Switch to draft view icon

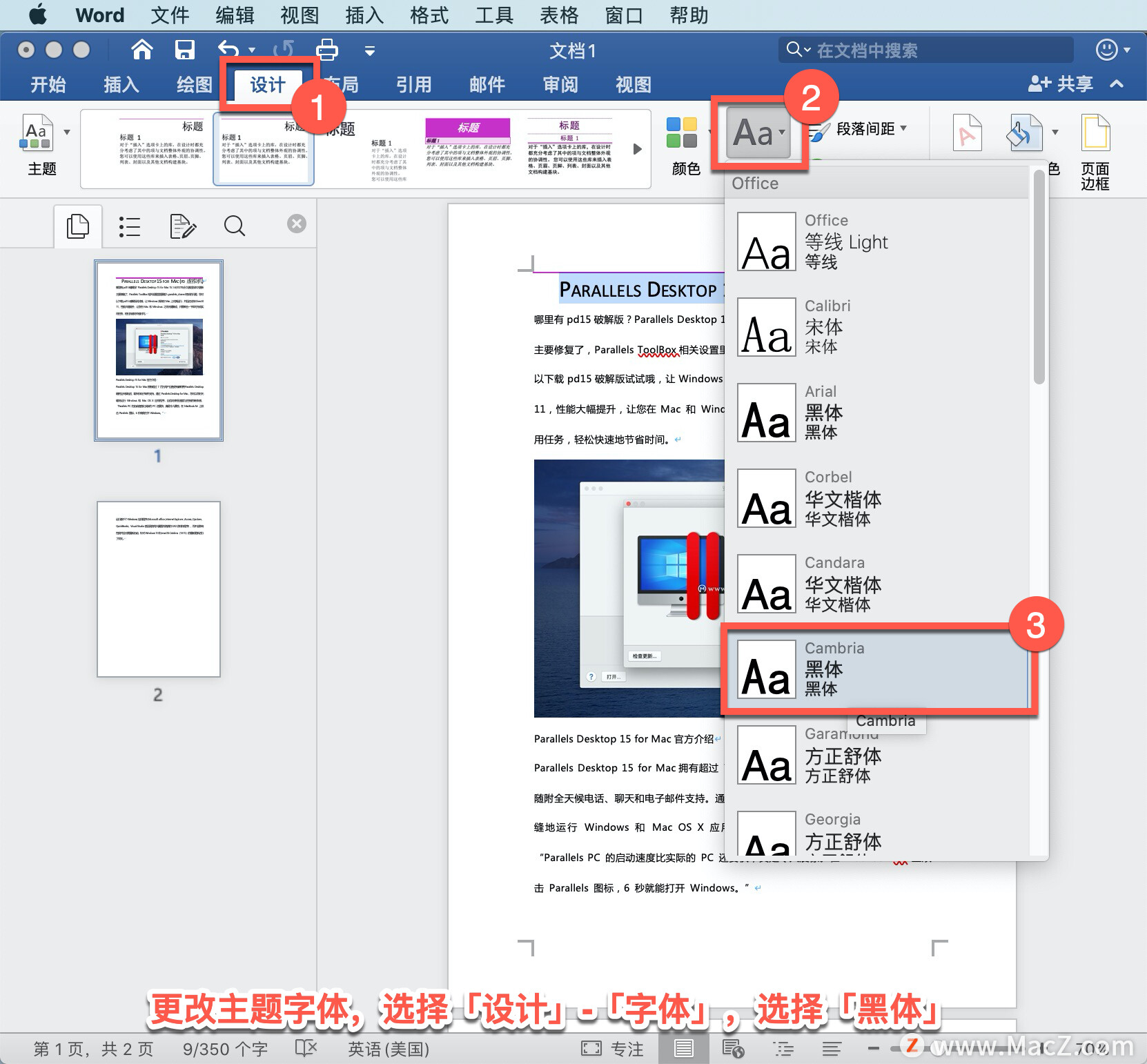point(832,1049)
